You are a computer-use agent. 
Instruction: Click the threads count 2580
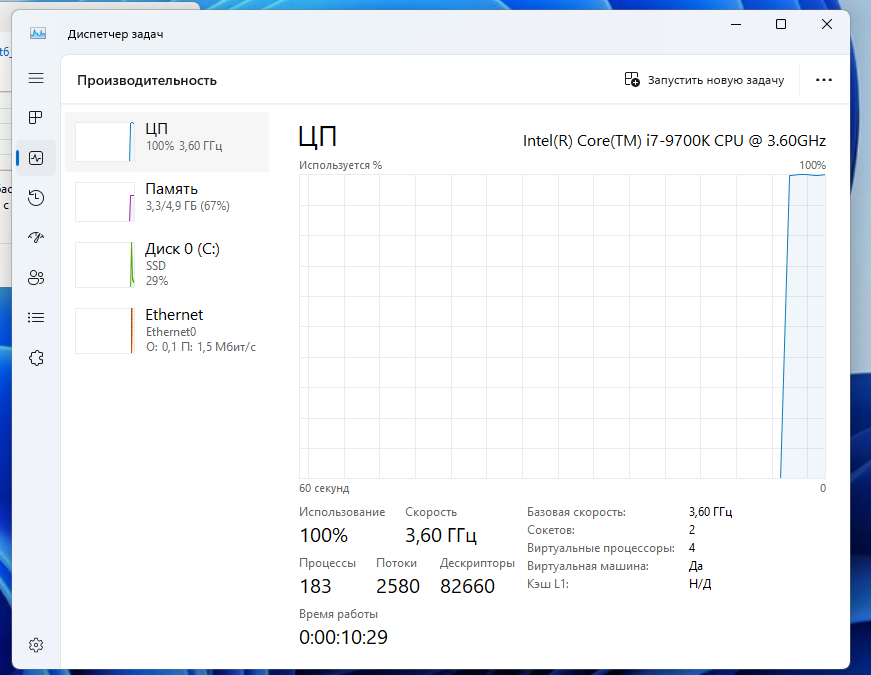pyautogui.click(x=398, y=587)
